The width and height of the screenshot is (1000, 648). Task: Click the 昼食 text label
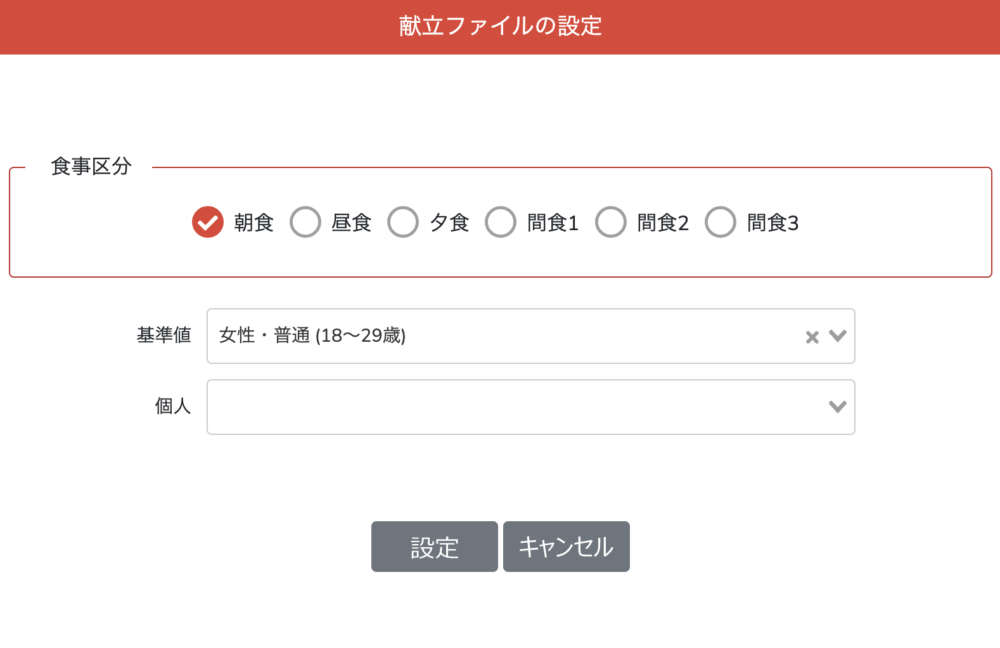coord(352,223)
